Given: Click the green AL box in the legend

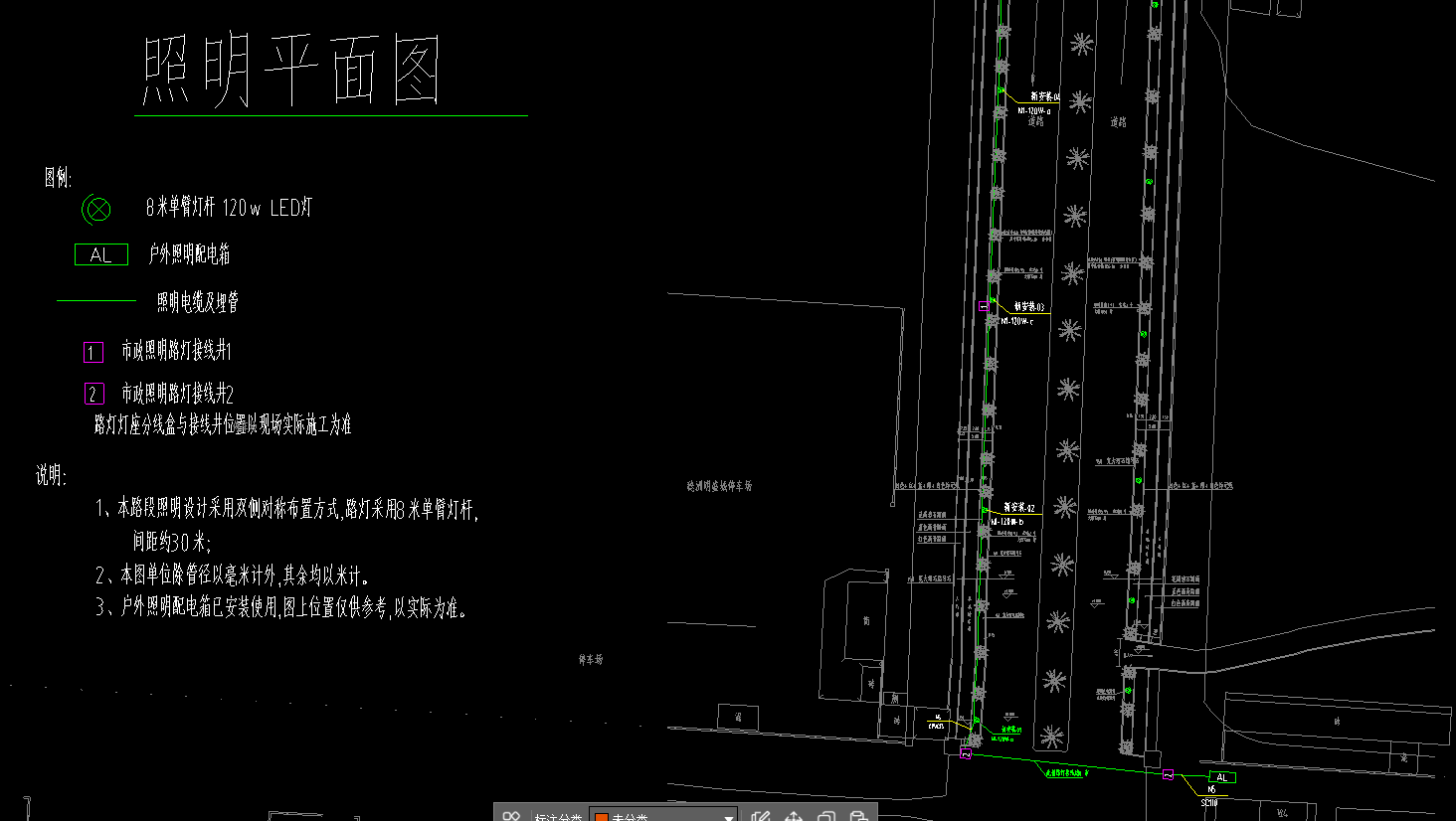Looking at the screenshot, I should click(101, 255).
